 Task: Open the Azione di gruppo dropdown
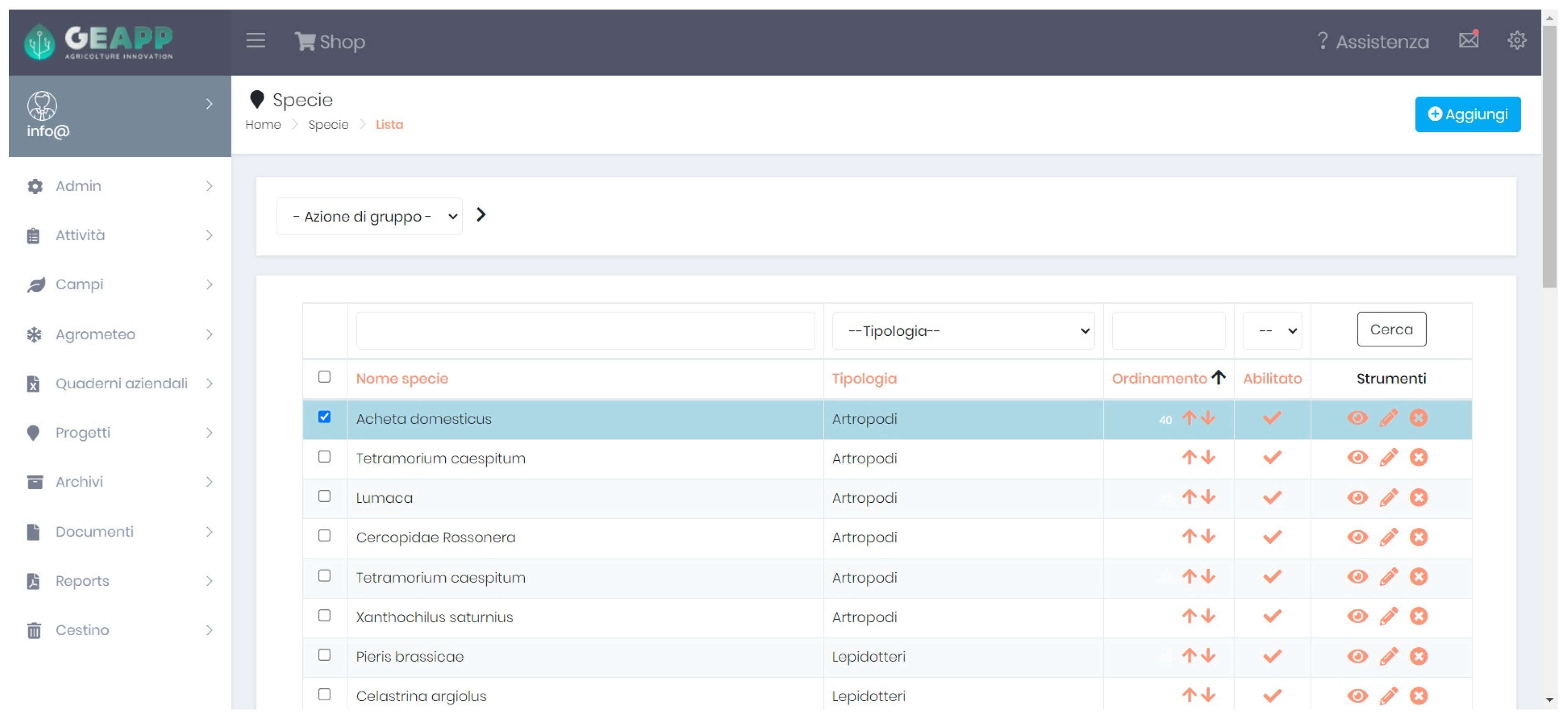coord(369,217)
